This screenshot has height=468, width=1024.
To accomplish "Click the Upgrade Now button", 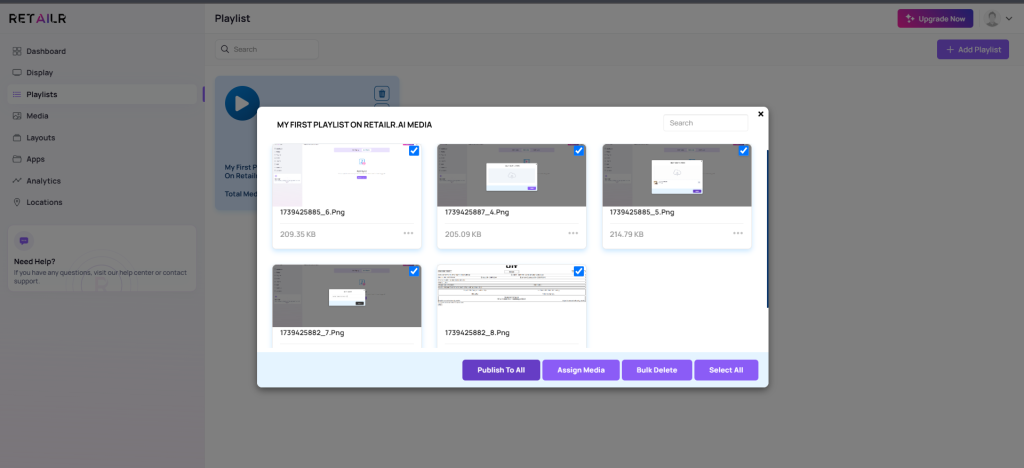I will 935,18.
